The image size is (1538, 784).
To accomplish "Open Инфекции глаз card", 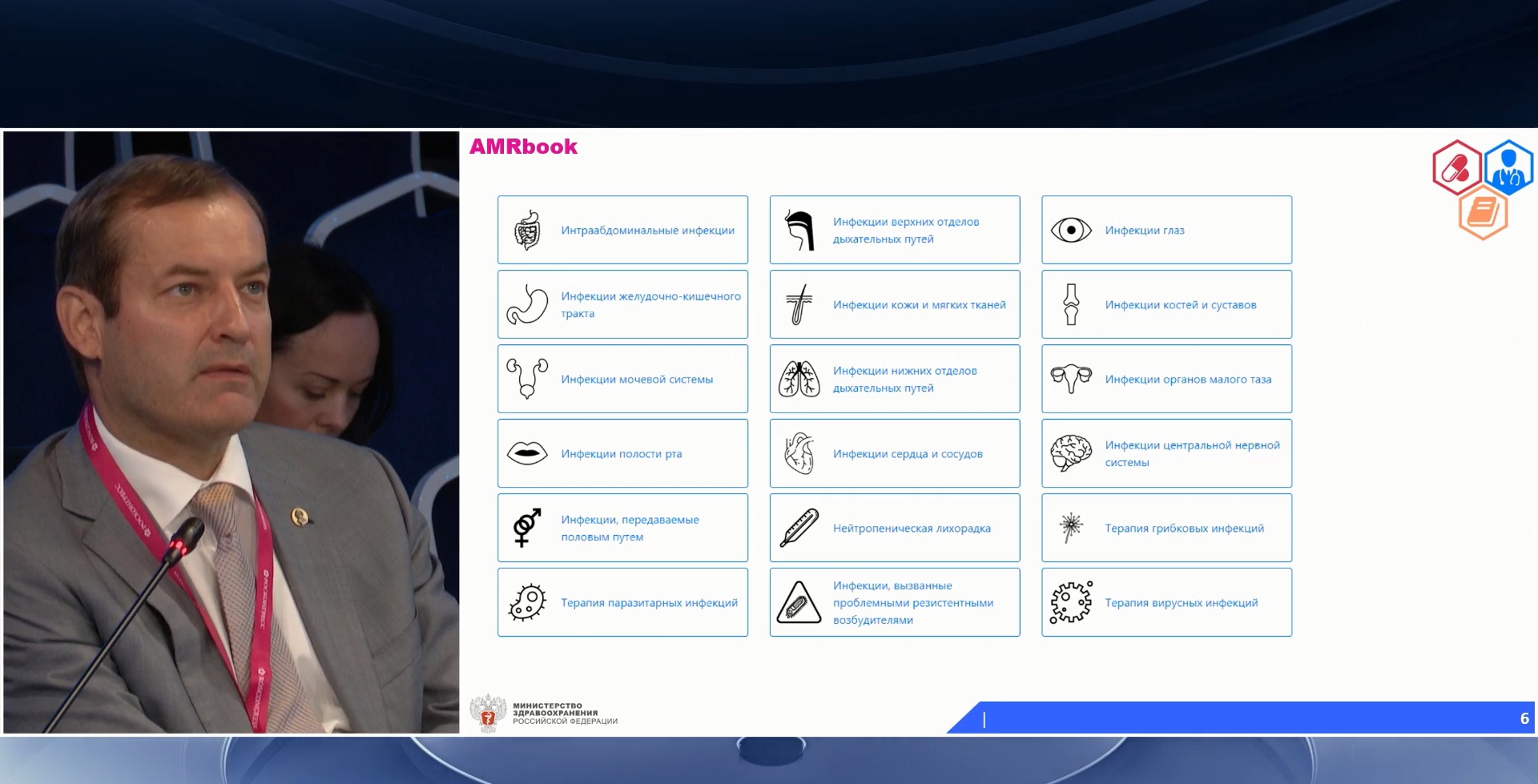I will [x=1166, y=230].
